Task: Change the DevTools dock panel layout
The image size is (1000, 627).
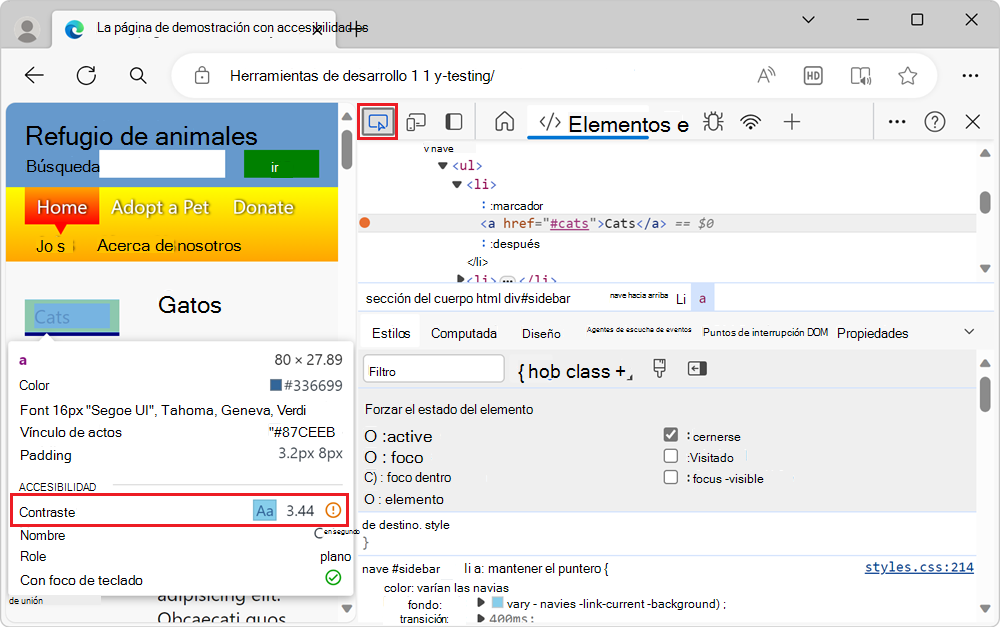Action: (453, 121)
